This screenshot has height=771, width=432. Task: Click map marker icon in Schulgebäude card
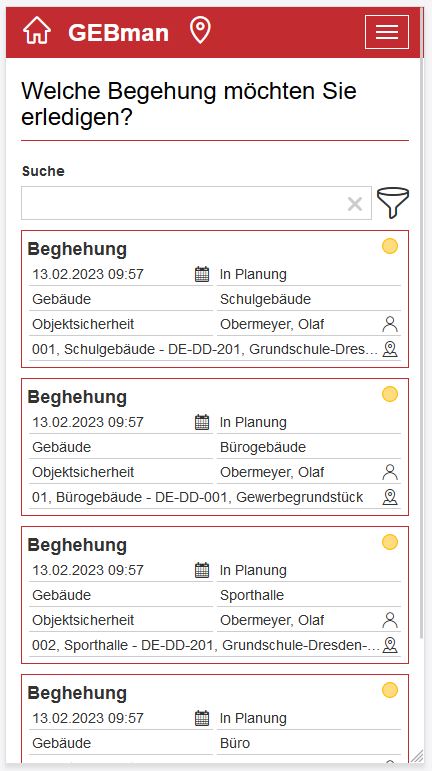point(390,350)
